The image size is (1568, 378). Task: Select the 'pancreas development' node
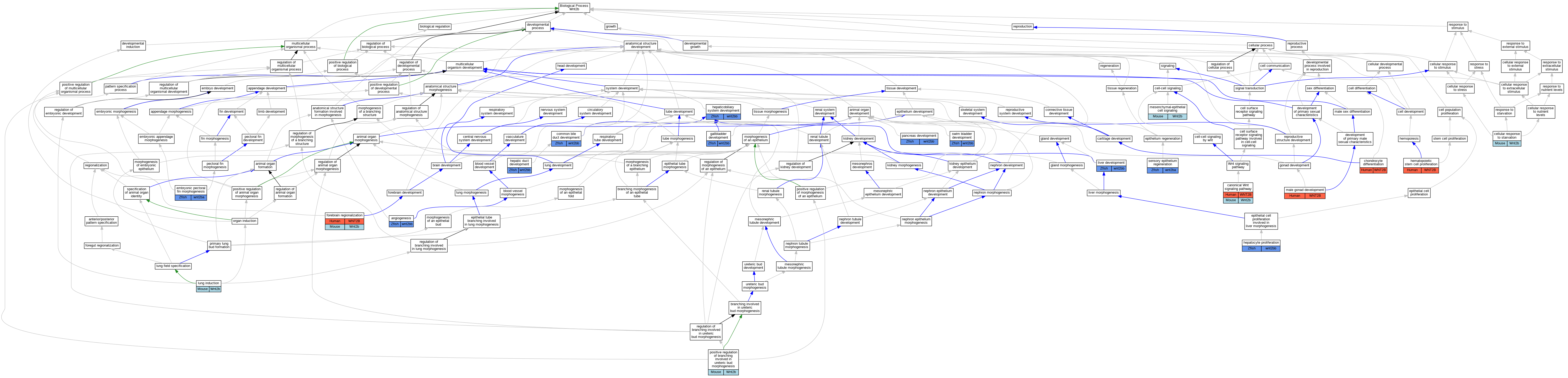click(919, 139)
